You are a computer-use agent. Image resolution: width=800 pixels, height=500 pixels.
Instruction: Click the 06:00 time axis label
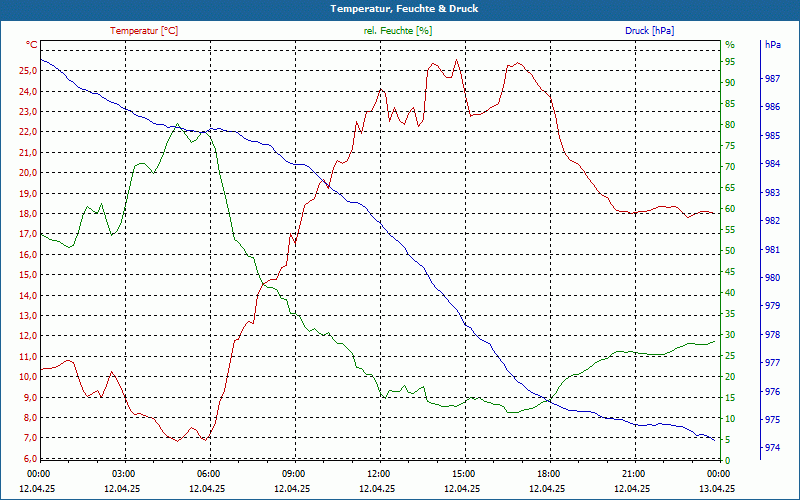coord(208,474)
